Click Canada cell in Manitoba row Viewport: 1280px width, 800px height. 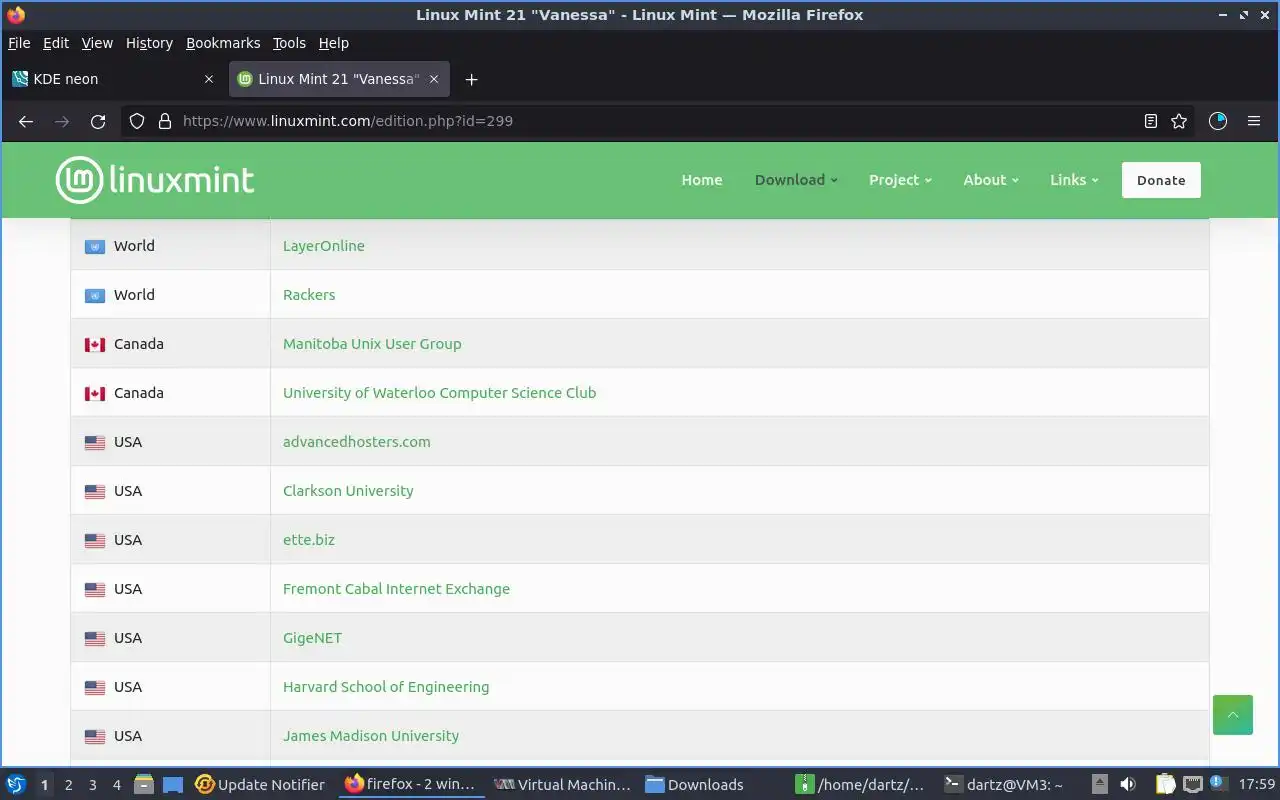click(x=170, y=344)
